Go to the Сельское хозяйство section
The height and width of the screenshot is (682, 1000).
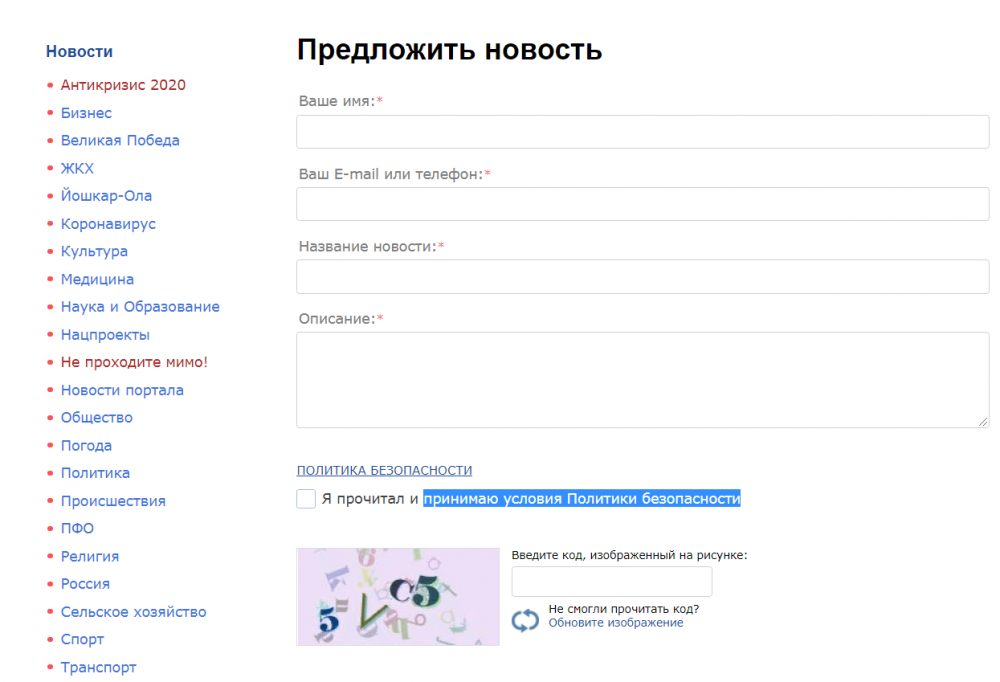133,612
